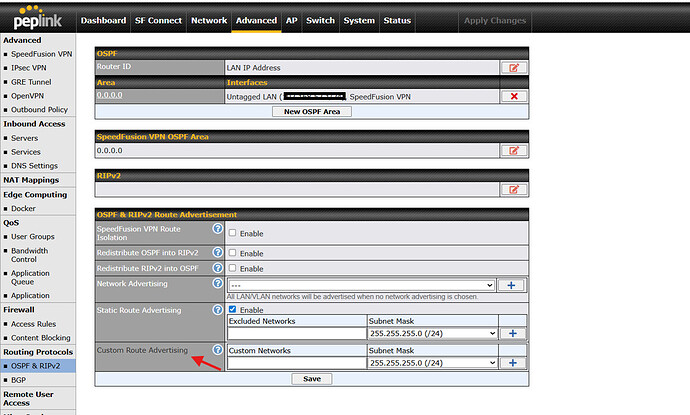Go to Outbound Policy
The height and width of the screenshot is (415, 690).
(39, 109)
